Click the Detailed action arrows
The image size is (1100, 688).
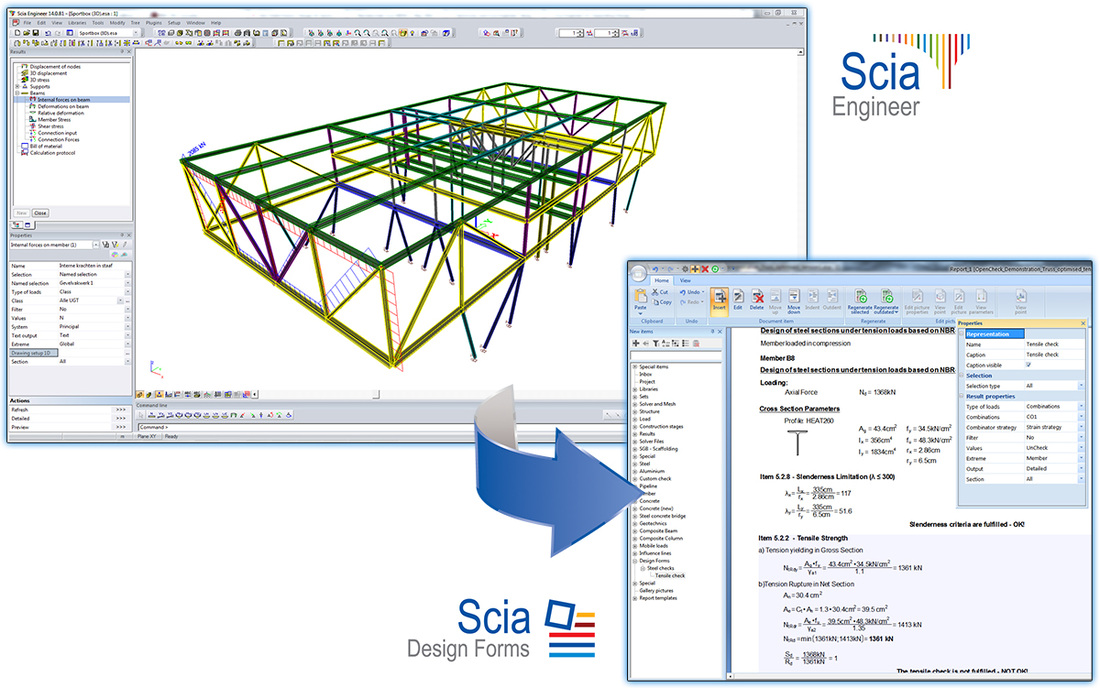tap(121, 419)
